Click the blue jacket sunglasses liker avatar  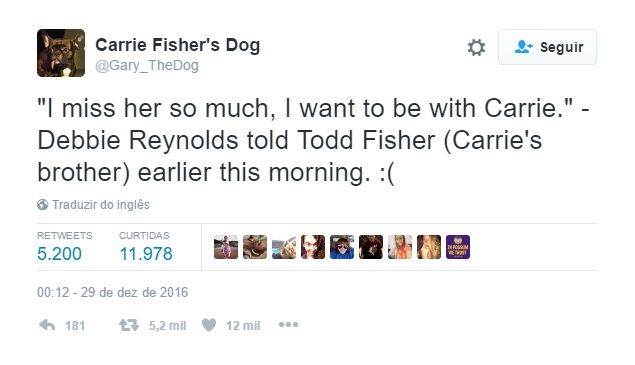(x=342, y=247)
